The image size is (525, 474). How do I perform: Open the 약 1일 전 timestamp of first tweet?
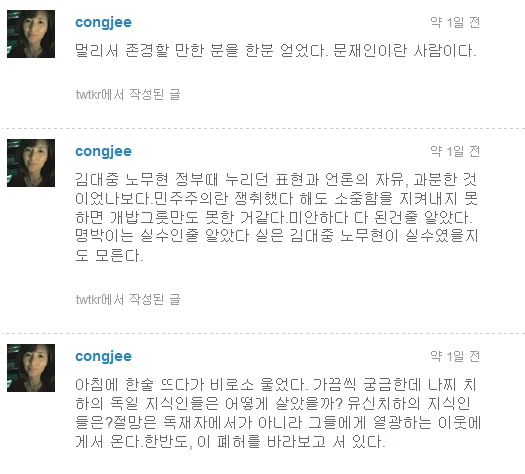[x=455, y=22]
